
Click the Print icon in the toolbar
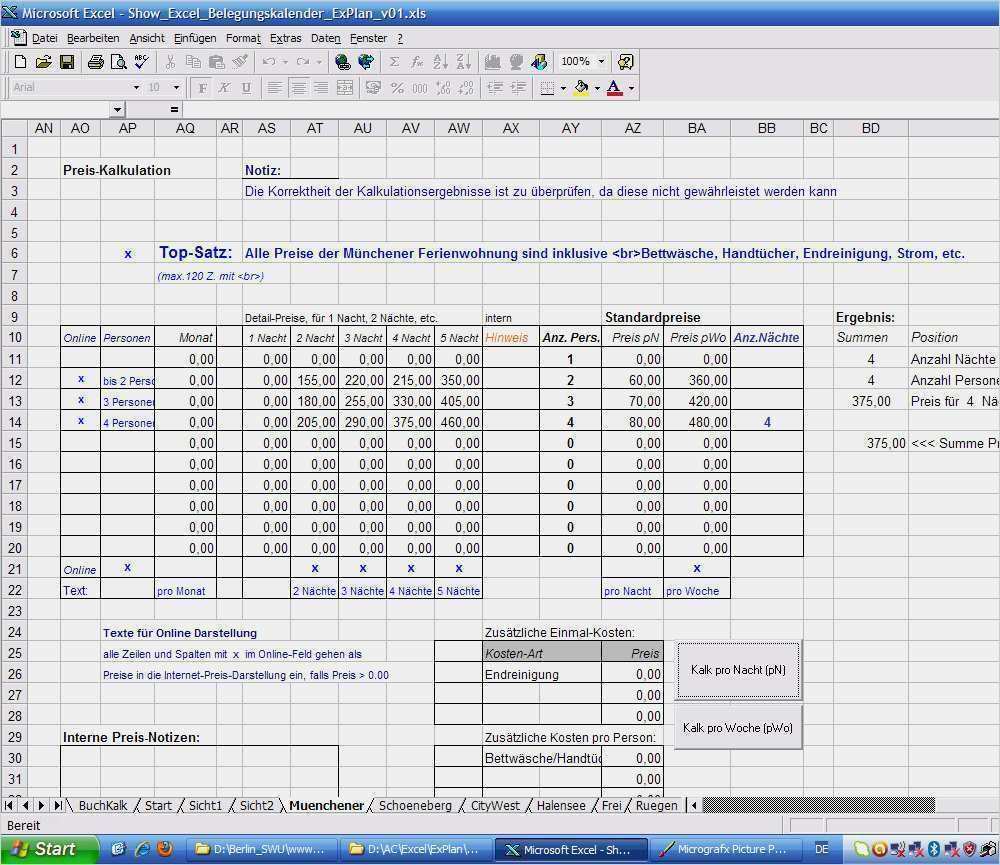pyautogui.click(x=95, y=62)
